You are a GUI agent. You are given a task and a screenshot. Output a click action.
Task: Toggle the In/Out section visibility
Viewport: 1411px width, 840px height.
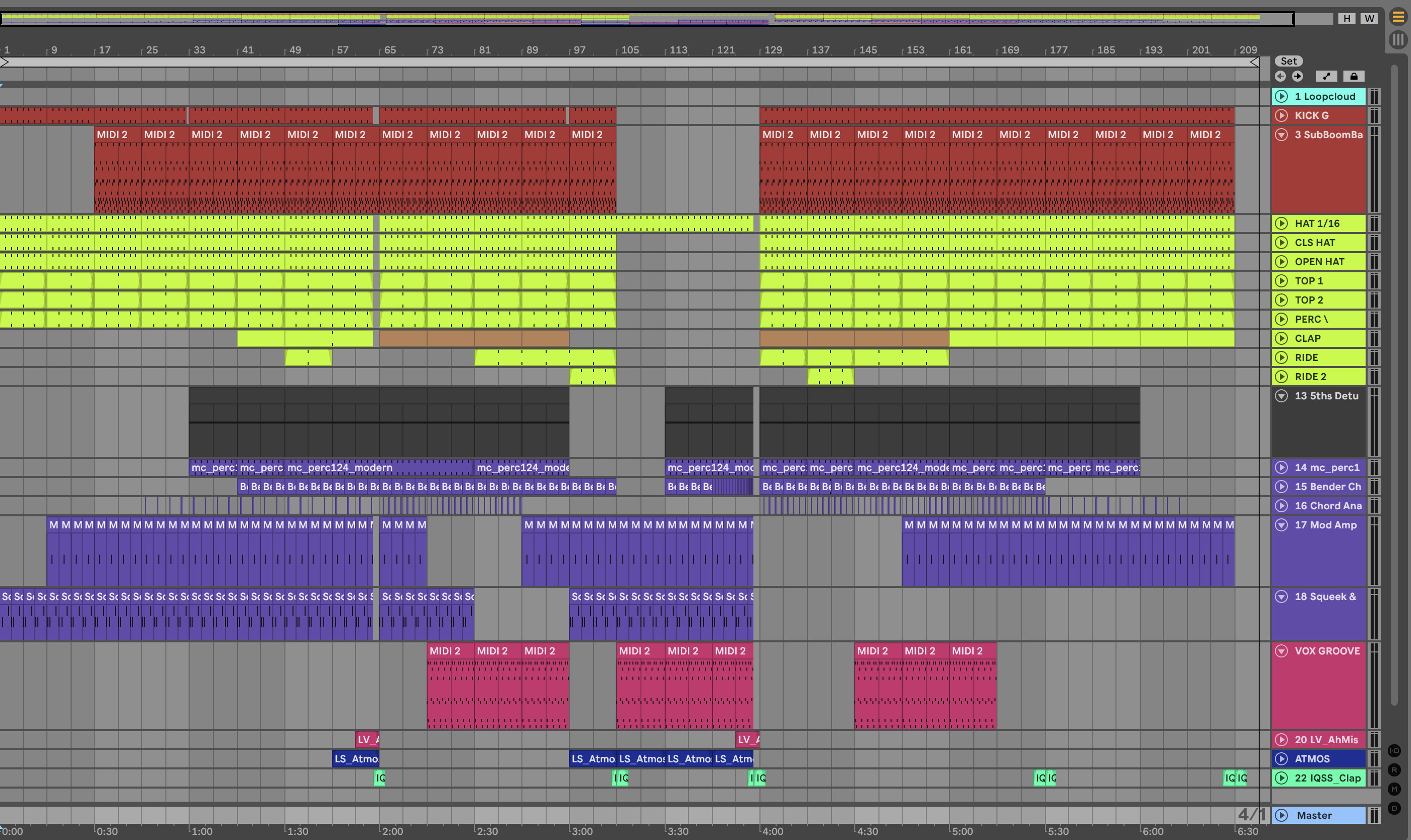[1394, 751]
